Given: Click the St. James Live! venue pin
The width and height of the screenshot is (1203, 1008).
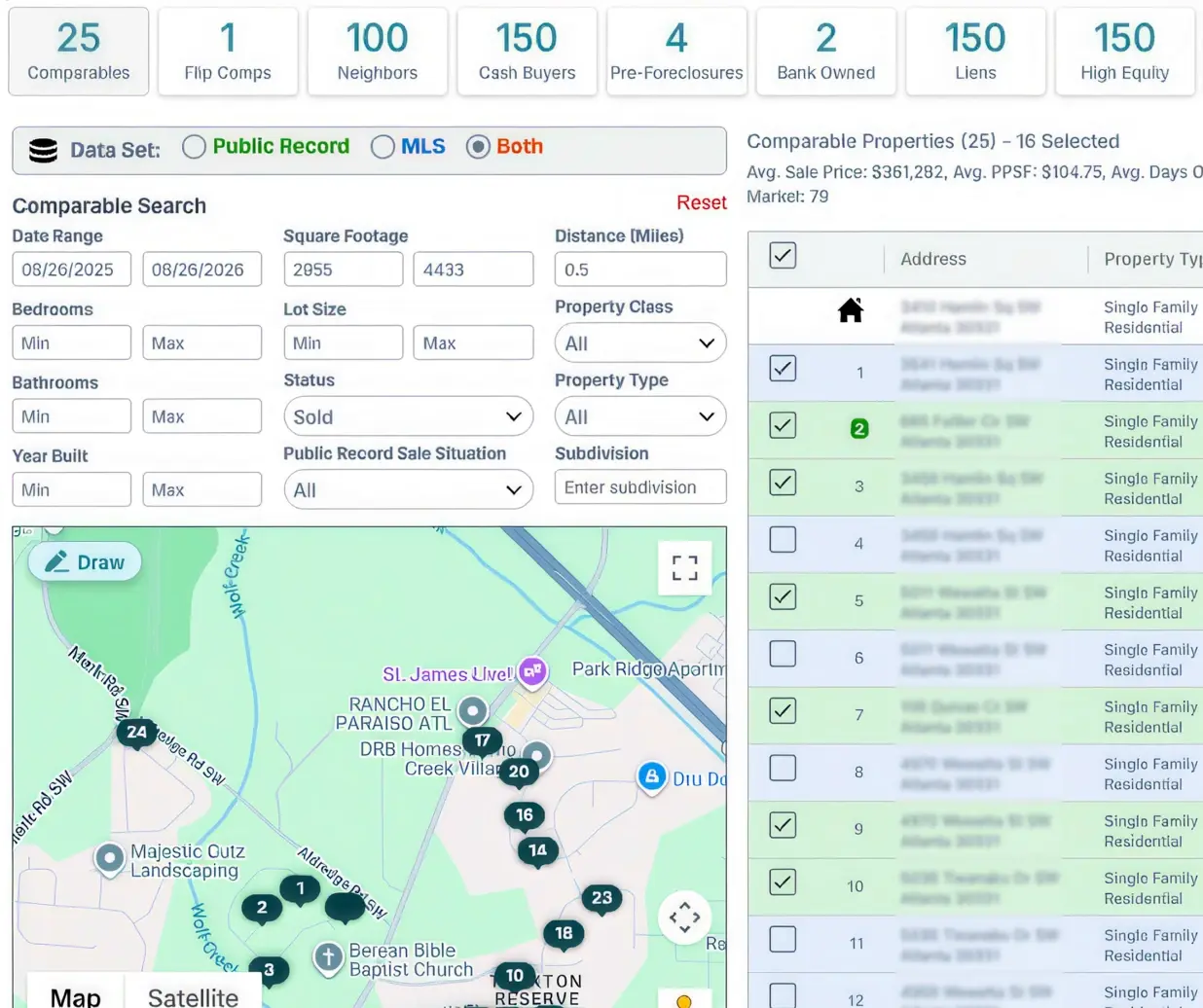Looking at the screenshot, I should coord(532,671).
